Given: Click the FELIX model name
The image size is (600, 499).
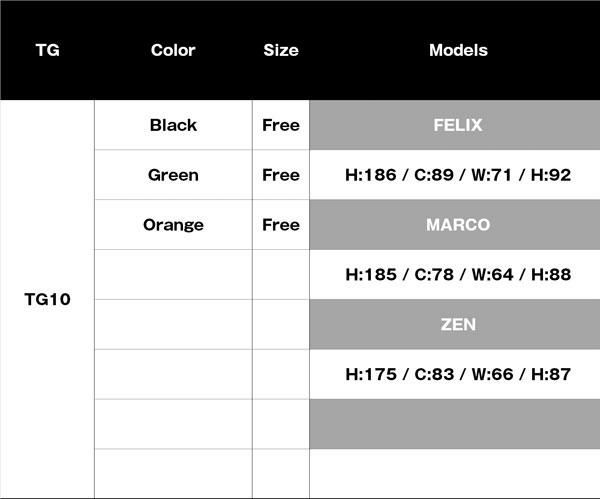Looking at the screenshot, I should coord(458,125).
